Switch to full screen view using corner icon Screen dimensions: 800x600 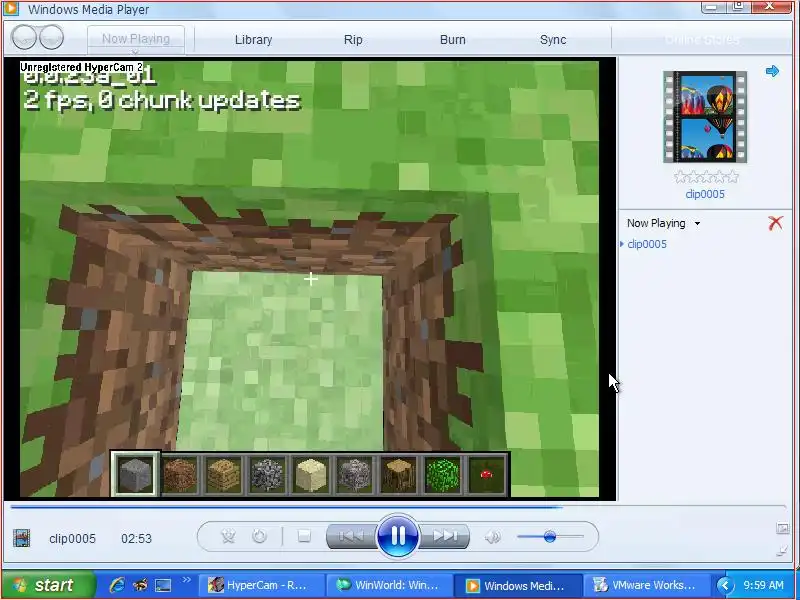click(x=782, y=528)
